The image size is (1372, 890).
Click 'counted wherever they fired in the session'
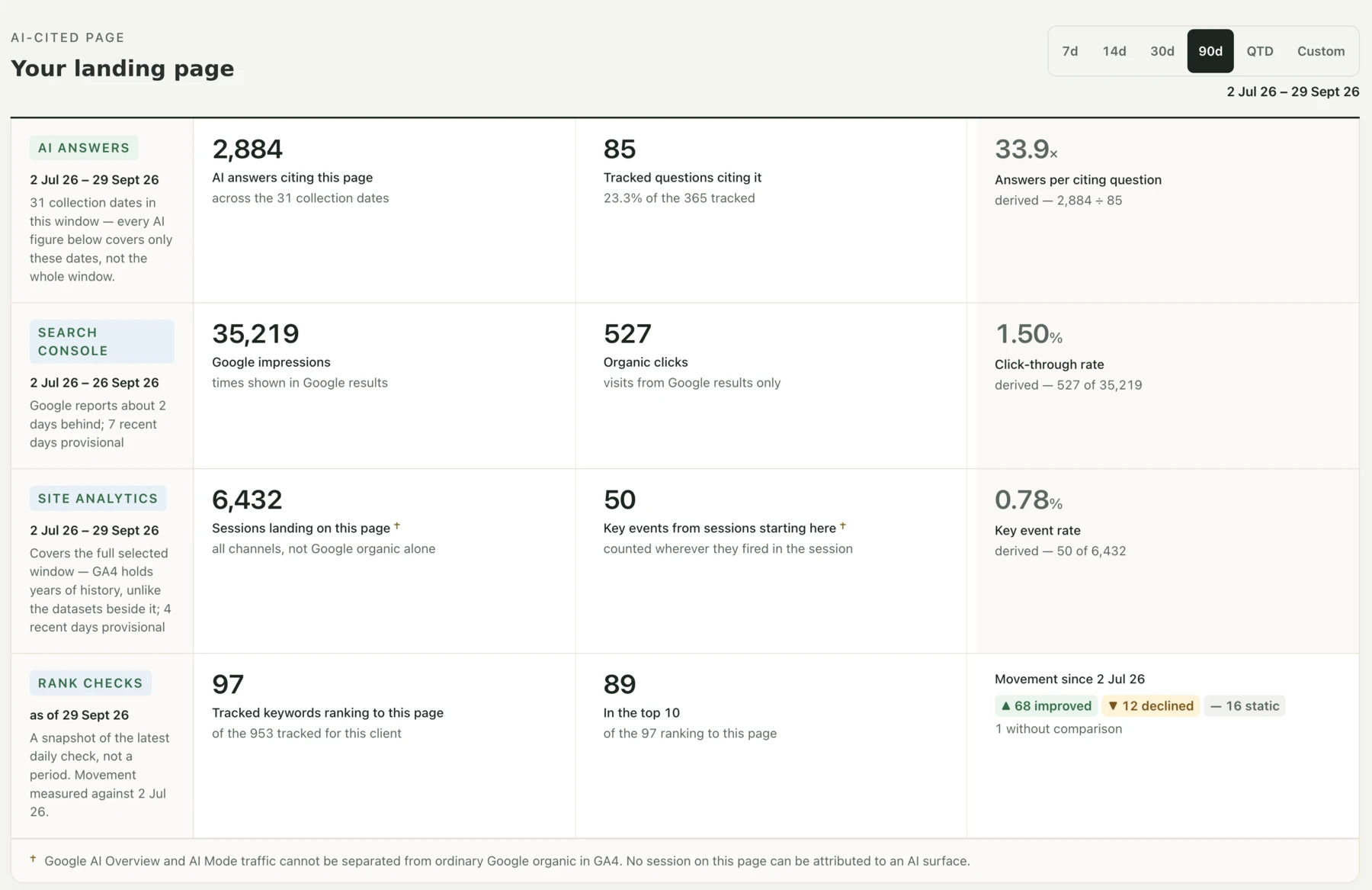[x=727, y=549]
